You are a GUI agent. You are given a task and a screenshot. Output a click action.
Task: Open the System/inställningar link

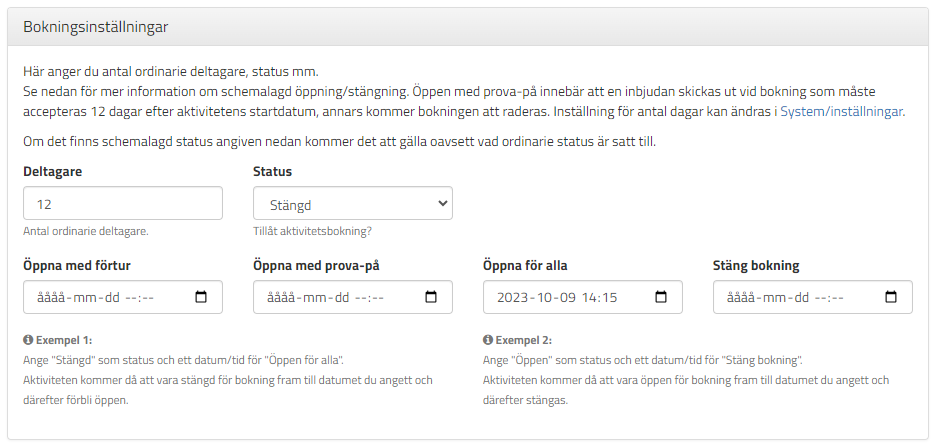click(x=842, y=112)
